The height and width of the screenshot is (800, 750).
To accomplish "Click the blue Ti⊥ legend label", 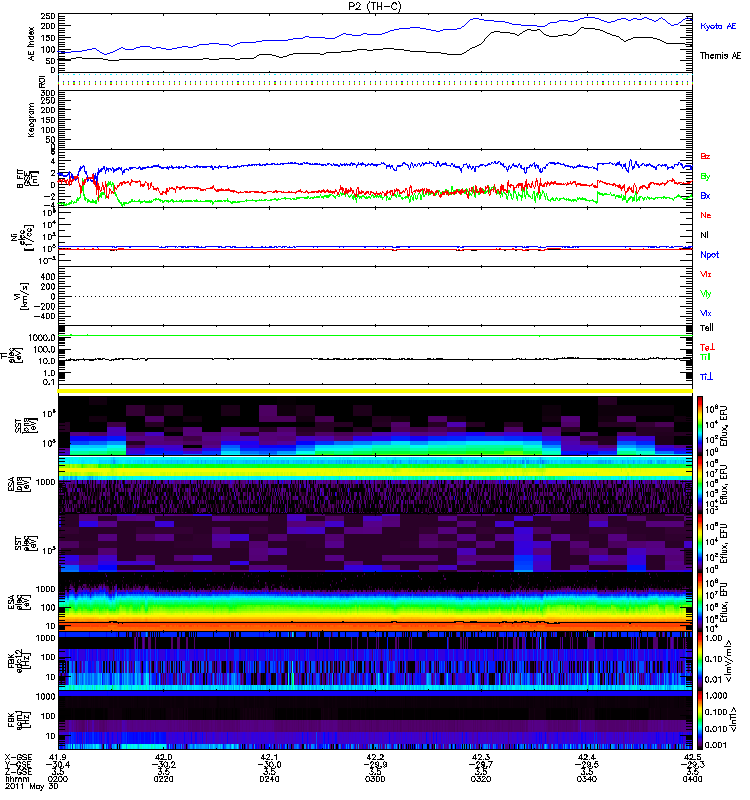I will (x=706, y=377).
